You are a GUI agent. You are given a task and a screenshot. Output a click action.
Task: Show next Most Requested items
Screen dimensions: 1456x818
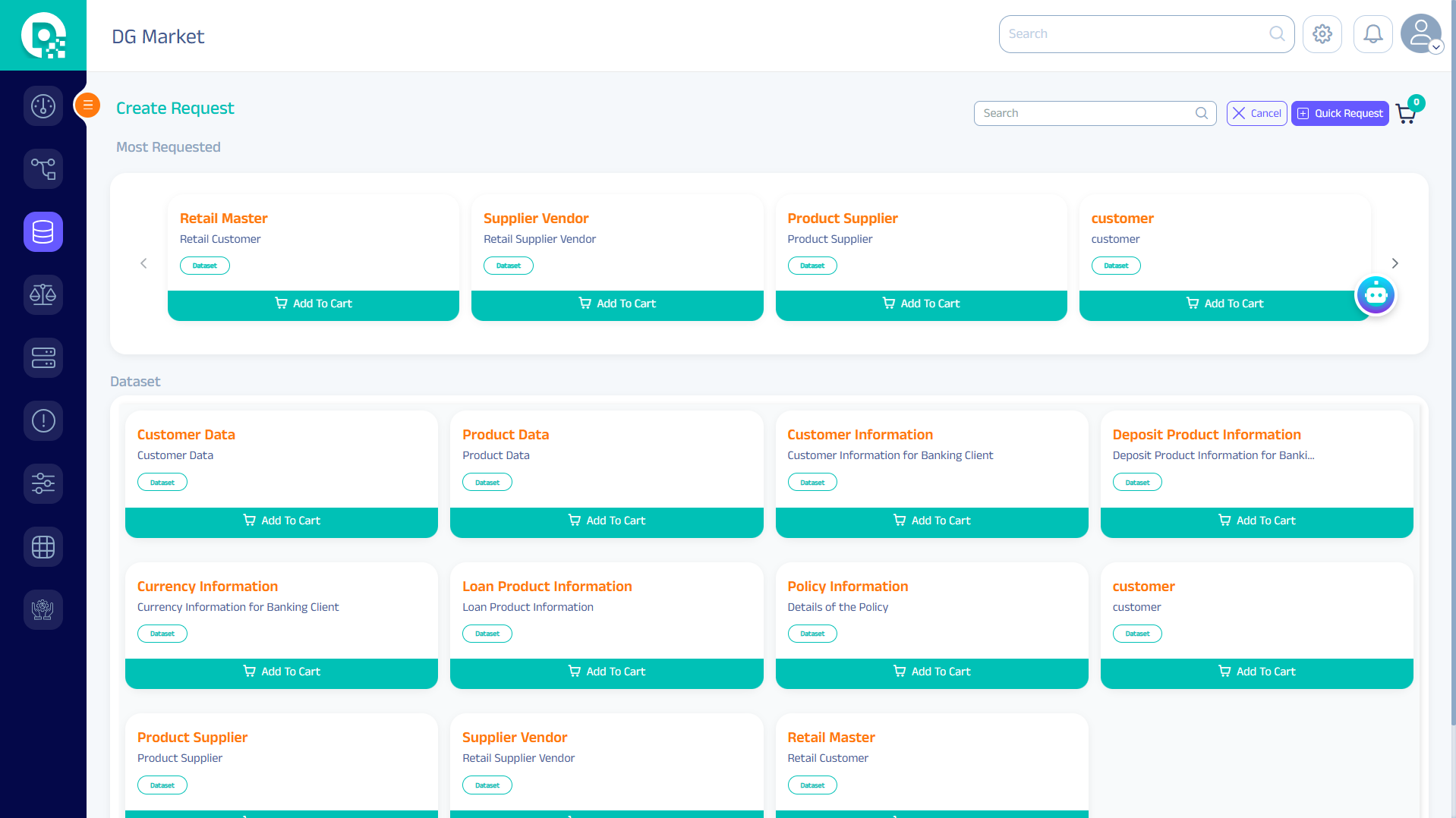point(1395,263)
